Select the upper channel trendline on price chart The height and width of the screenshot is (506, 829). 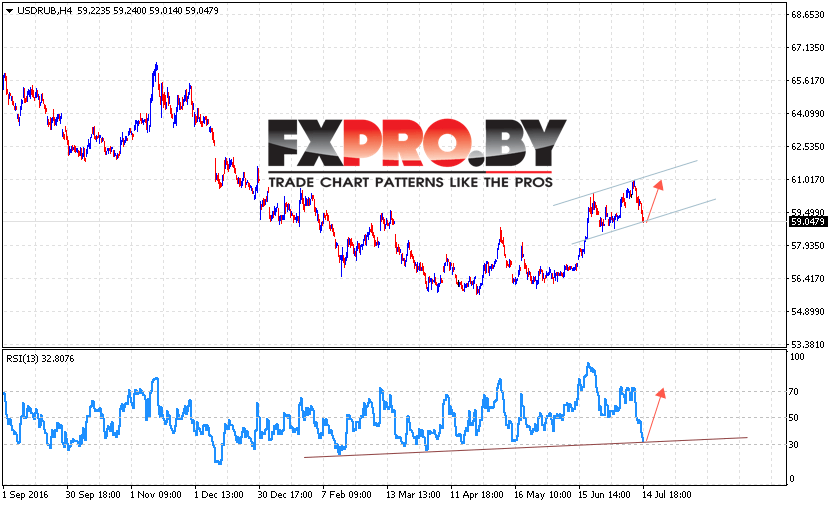625,183
